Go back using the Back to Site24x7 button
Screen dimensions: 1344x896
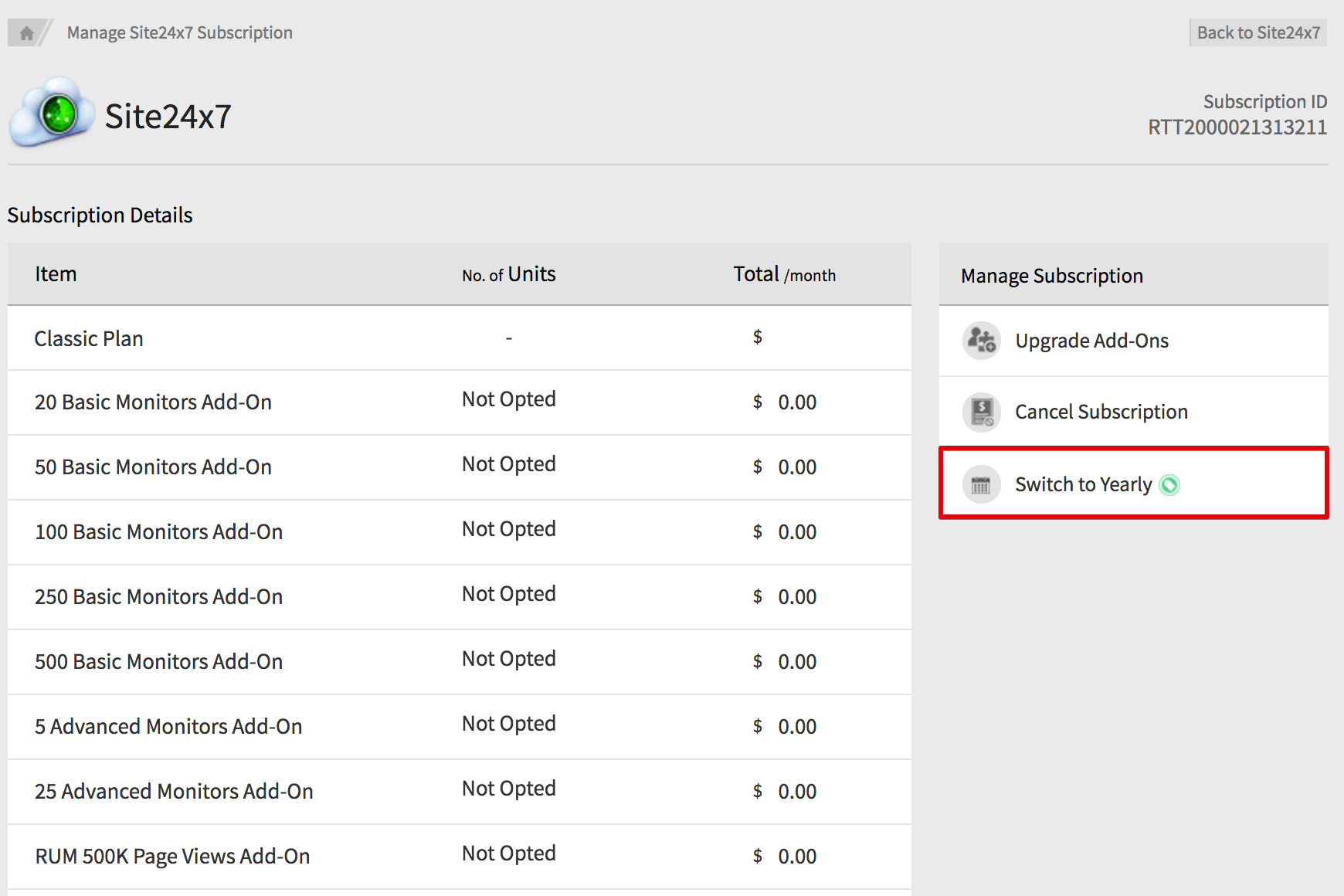[1257, 32]
